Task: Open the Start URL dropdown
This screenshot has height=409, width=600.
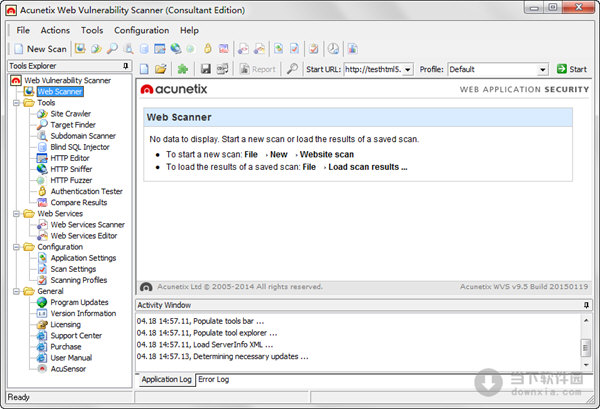Action: click(408, 70)
